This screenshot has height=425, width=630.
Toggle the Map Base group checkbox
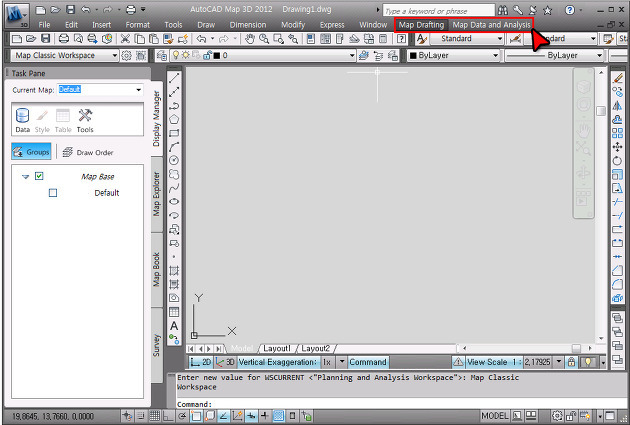pyautogui.click(x=39, y=176)
